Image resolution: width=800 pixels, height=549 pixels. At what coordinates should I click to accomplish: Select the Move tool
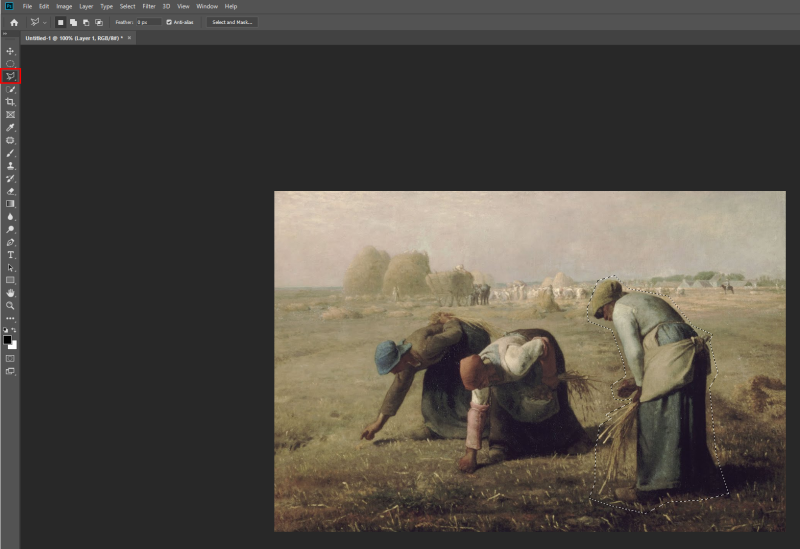point(10,51)
